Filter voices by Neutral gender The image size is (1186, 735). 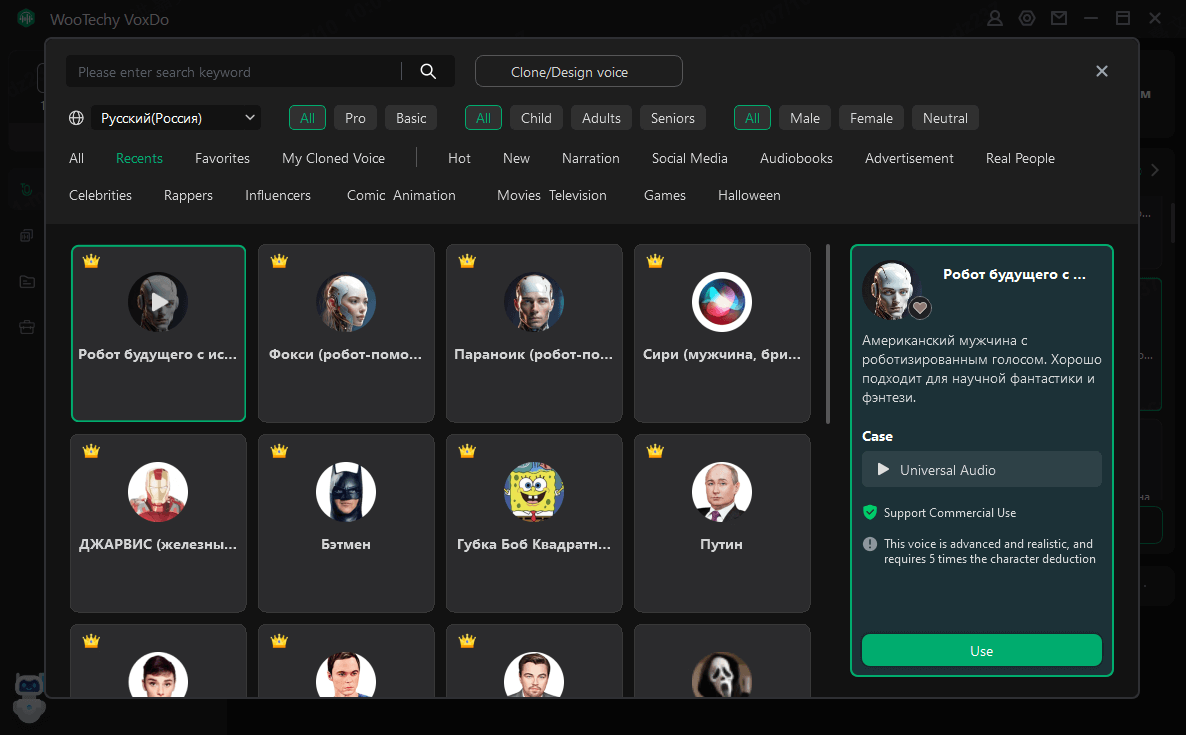(x=945, y=118)
